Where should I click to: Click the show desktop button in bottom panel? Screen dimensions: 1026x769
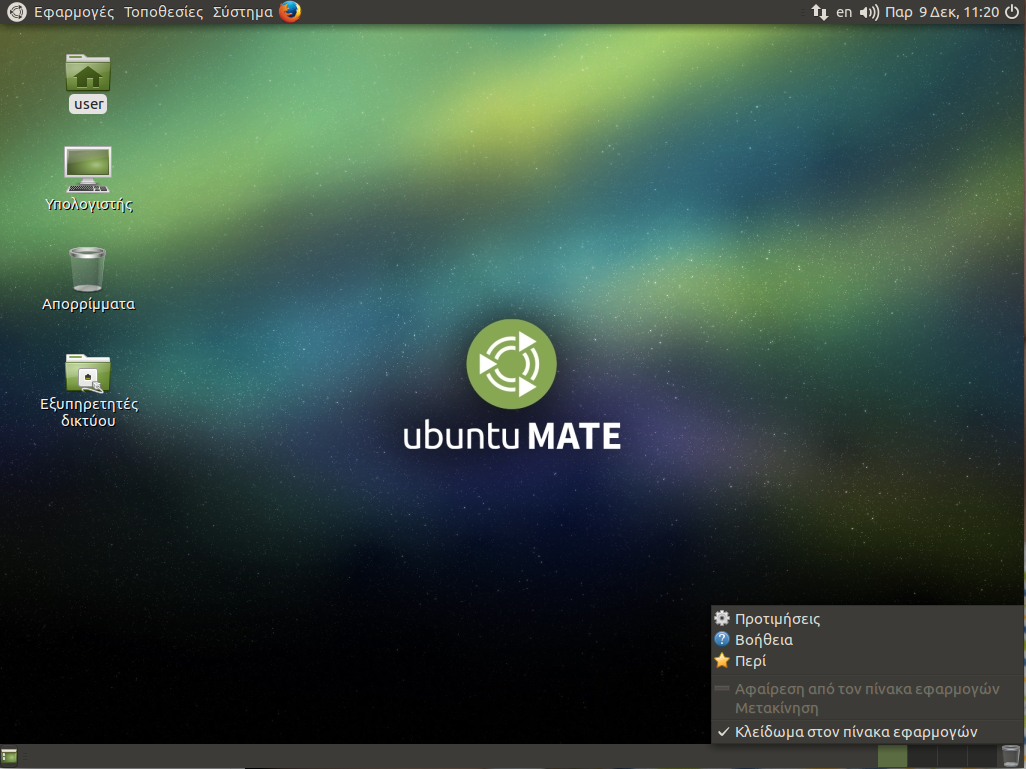click(x=10, y=756)
